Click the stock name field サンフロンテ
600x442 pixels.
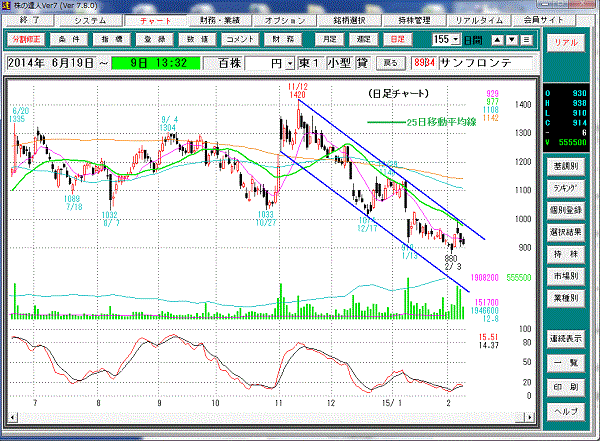486,63
